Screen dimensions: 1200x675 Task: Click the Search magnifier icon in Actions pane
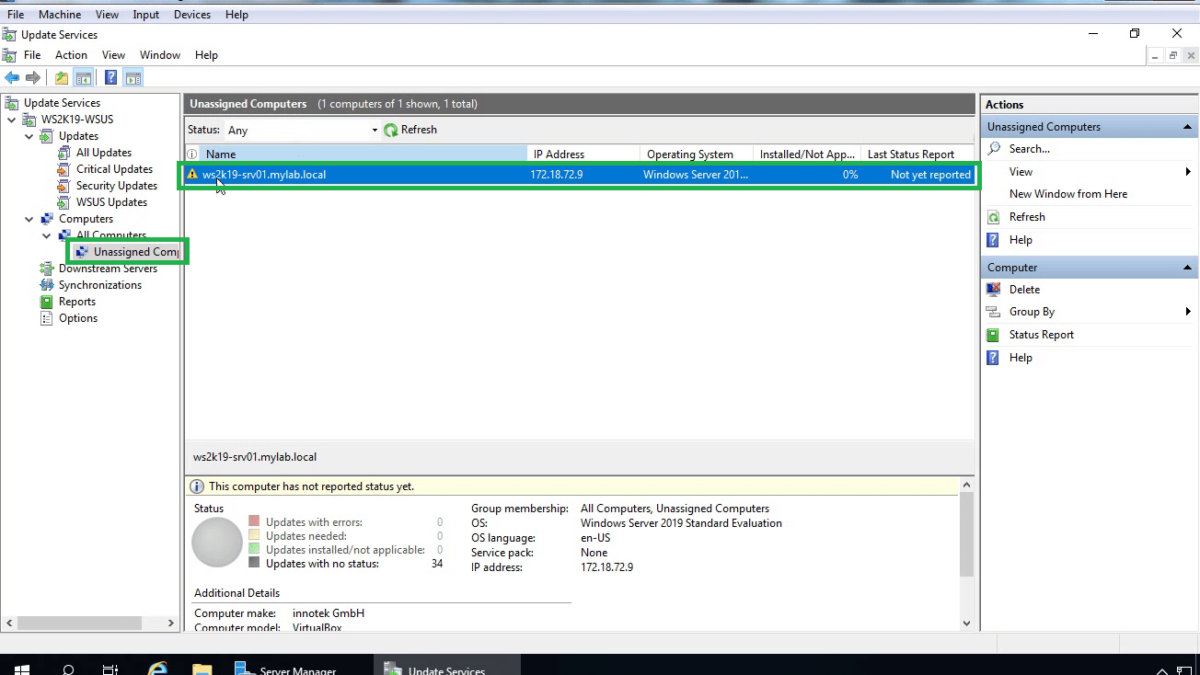tap(994, 149)
